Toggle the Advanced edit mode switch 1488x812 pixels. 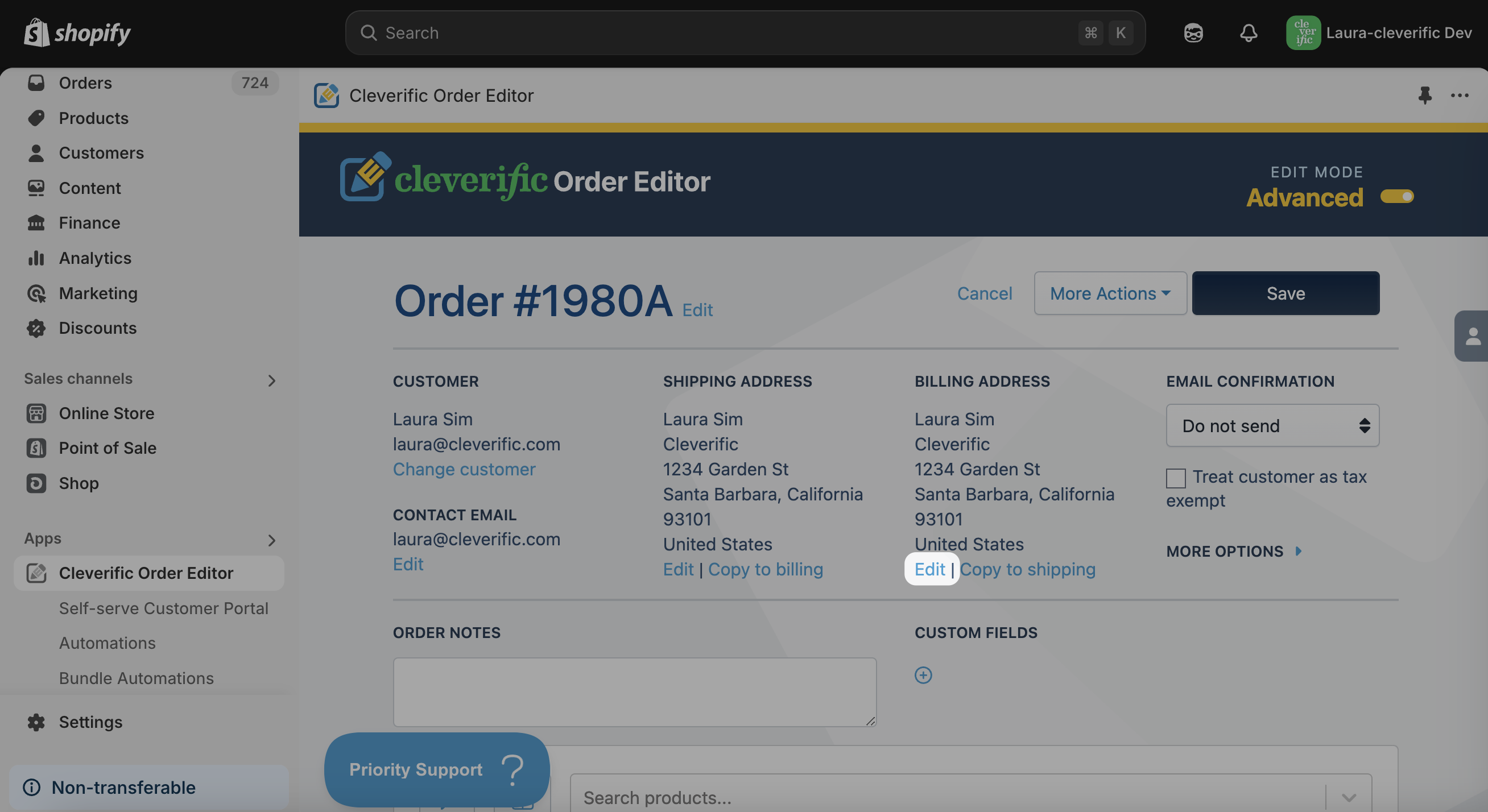coord(1397,196)
